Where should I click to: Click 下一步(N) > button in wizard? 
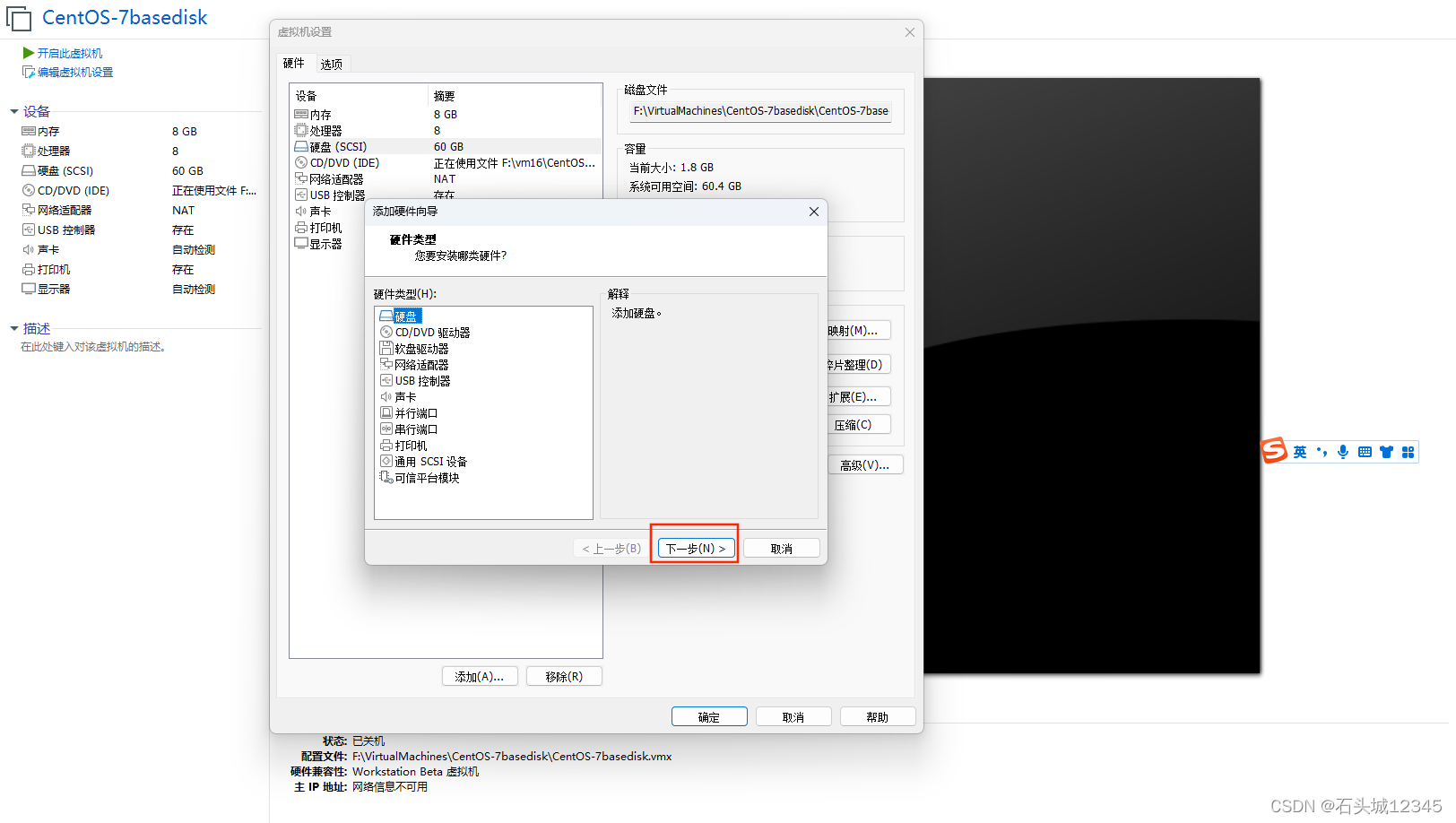pyautogui.click(x=696, y=548)
